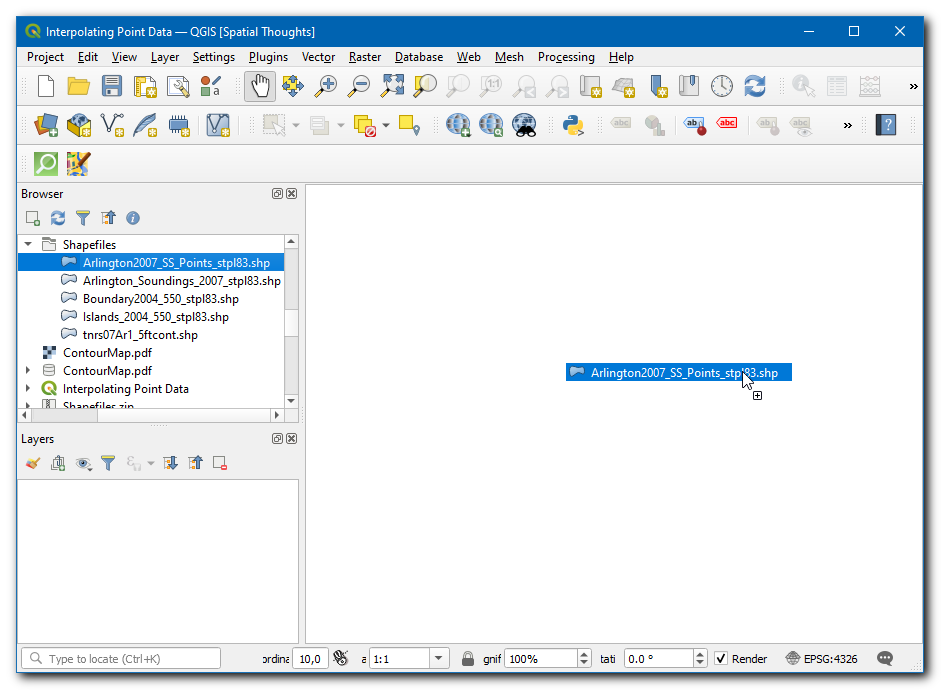Click the Zoom In magnifier icon
The width and height of the screenshot is (941, 690).
(x=325, y=87)
